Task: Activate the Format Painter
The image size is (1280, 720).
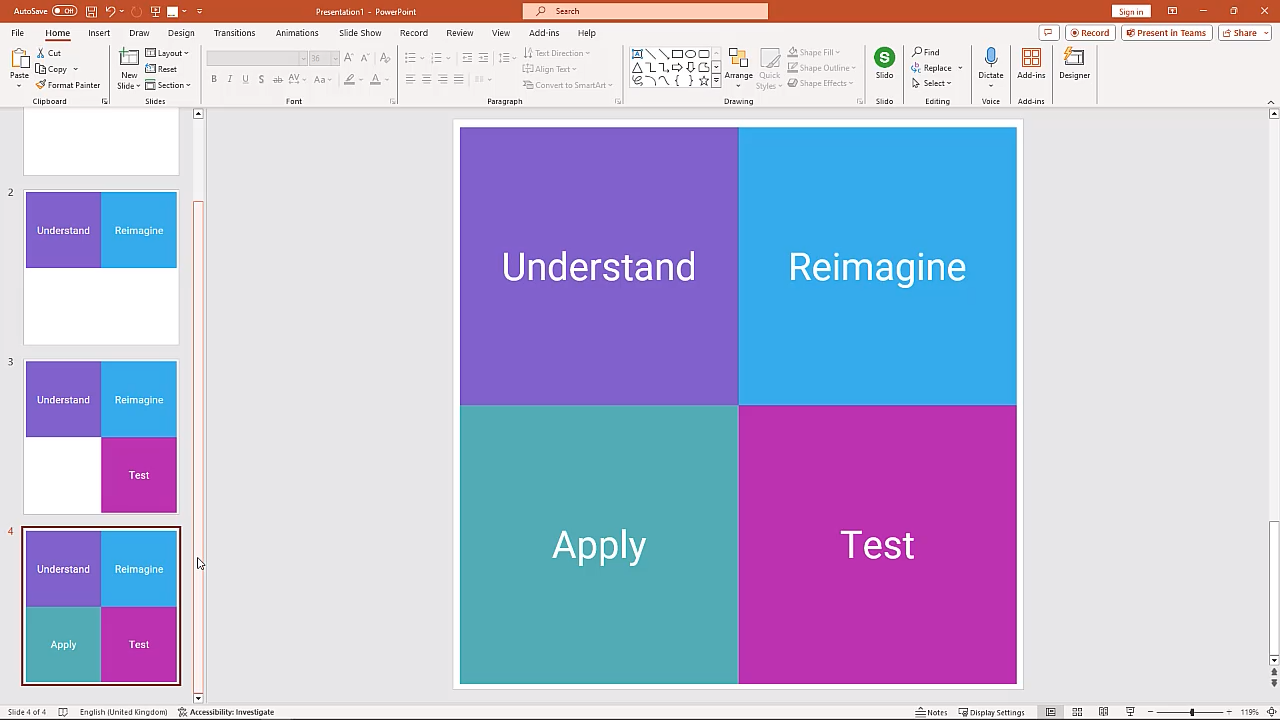Action: (68, 85)
